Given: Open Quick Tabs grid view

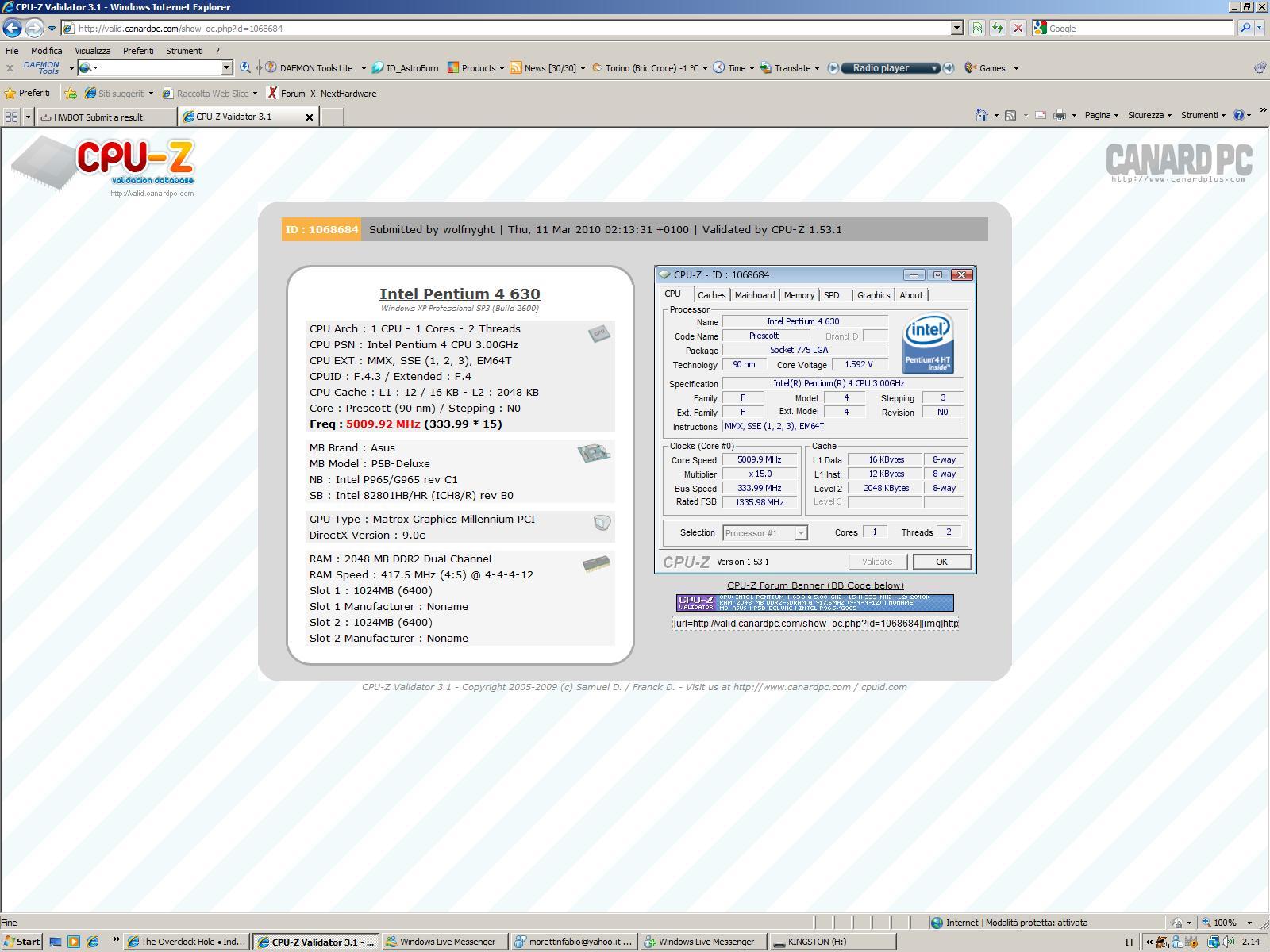Looking at the screenshot, I should 11,117.
